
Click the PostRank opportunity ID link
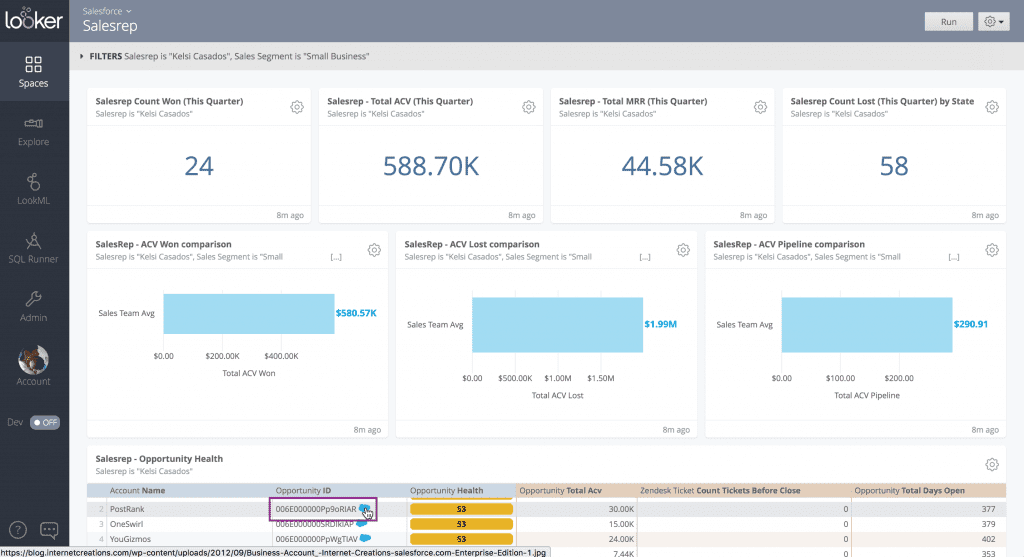[316, 509]
